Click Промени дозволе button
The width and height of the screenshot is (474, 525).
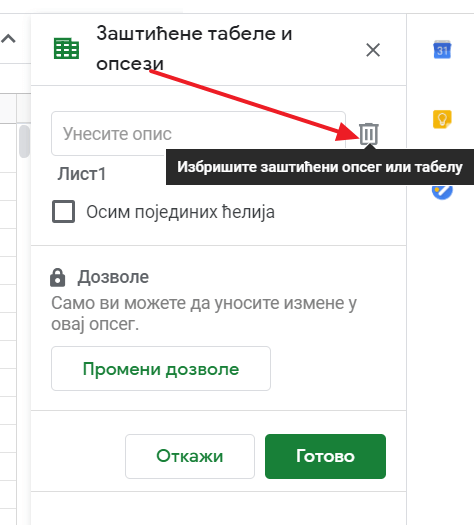coord(161,369)
